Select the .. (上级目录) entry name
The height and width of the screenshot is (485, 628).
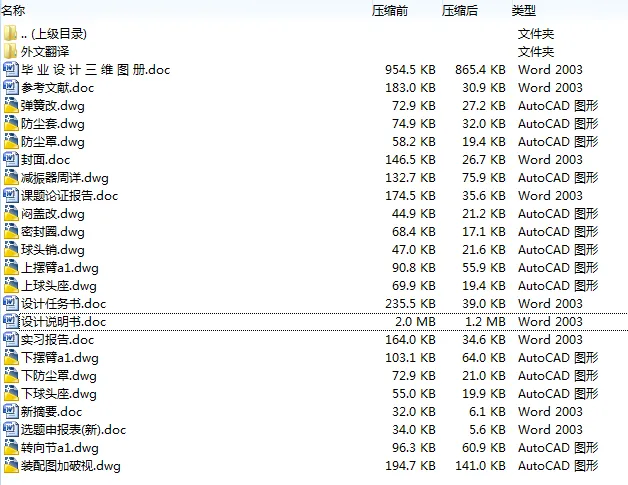(x=54, y=34)
